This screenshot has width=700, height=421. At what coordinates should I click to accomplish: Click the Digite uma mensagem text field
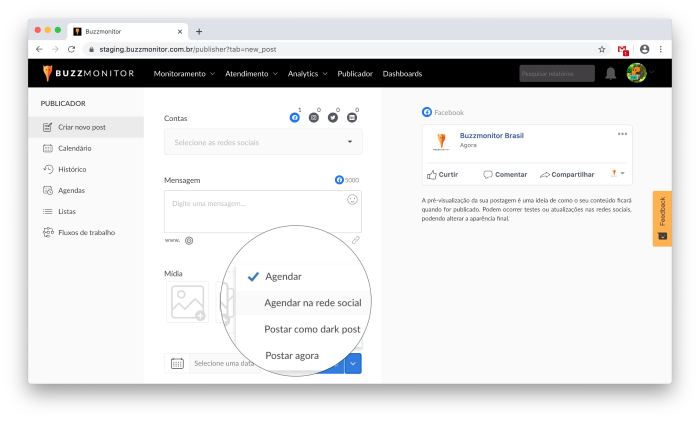[255, 210]
